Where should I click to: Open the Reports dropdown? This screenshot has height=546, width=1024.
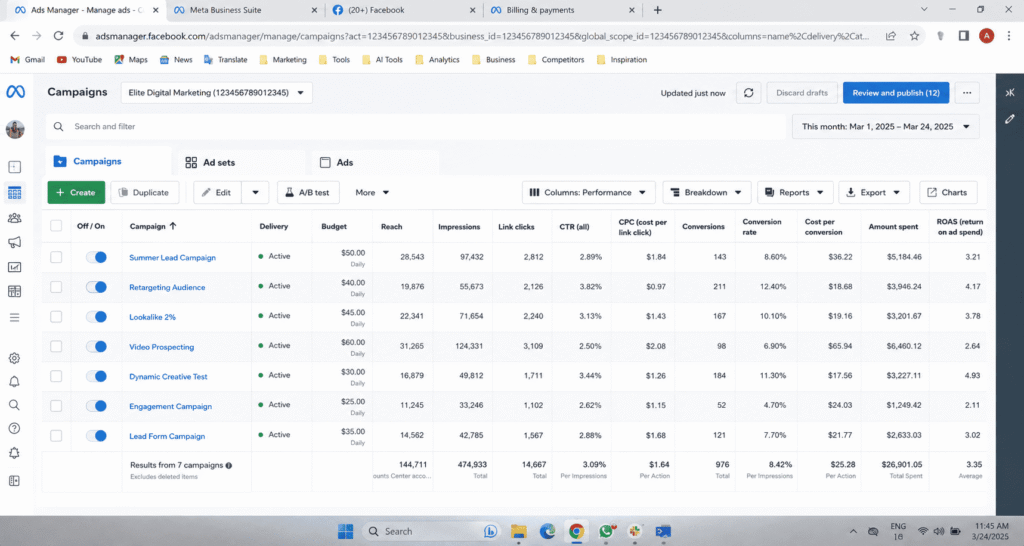795,193
